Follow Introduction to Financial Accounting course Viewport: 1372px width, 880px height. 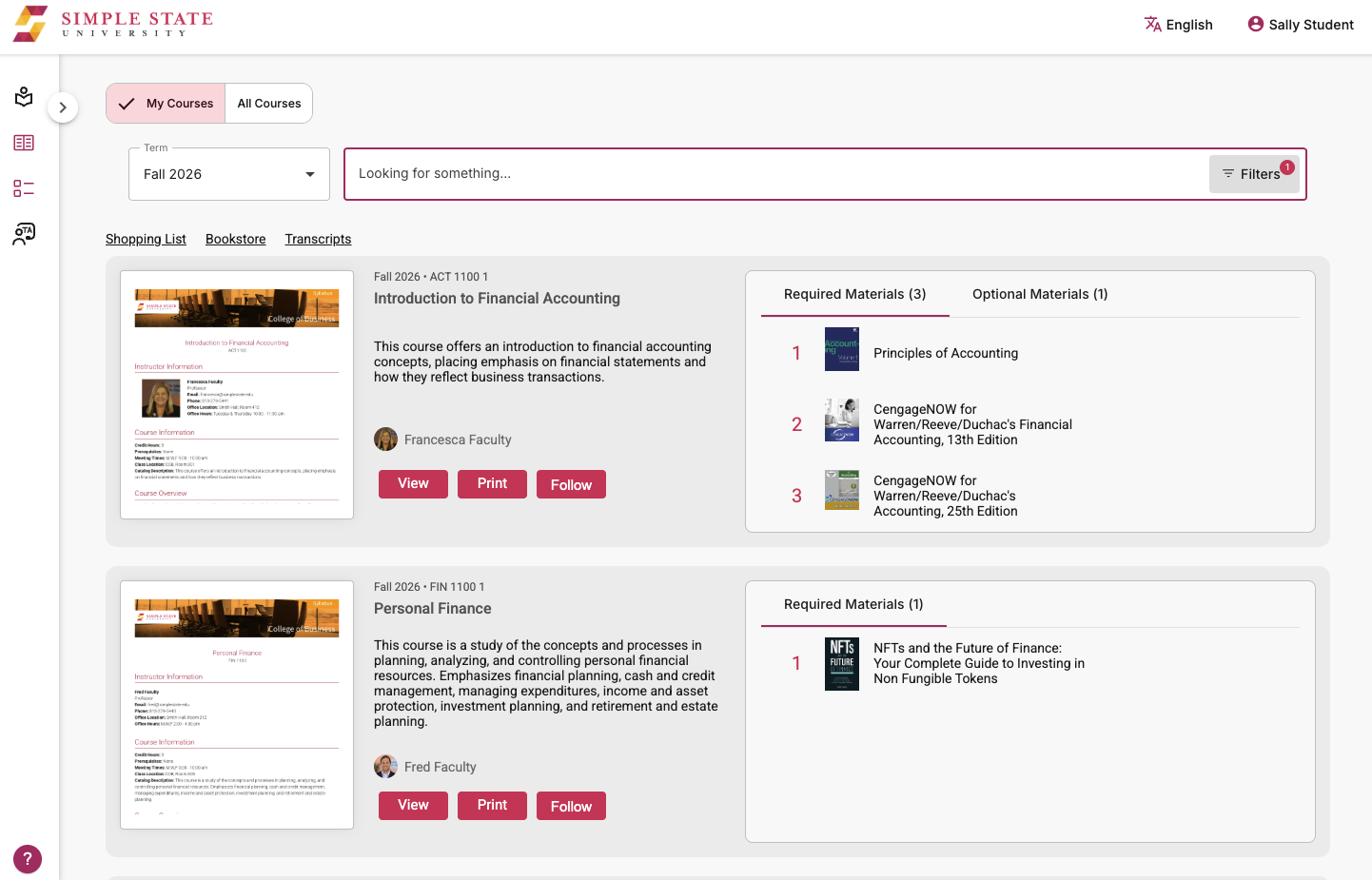[571, 484]
